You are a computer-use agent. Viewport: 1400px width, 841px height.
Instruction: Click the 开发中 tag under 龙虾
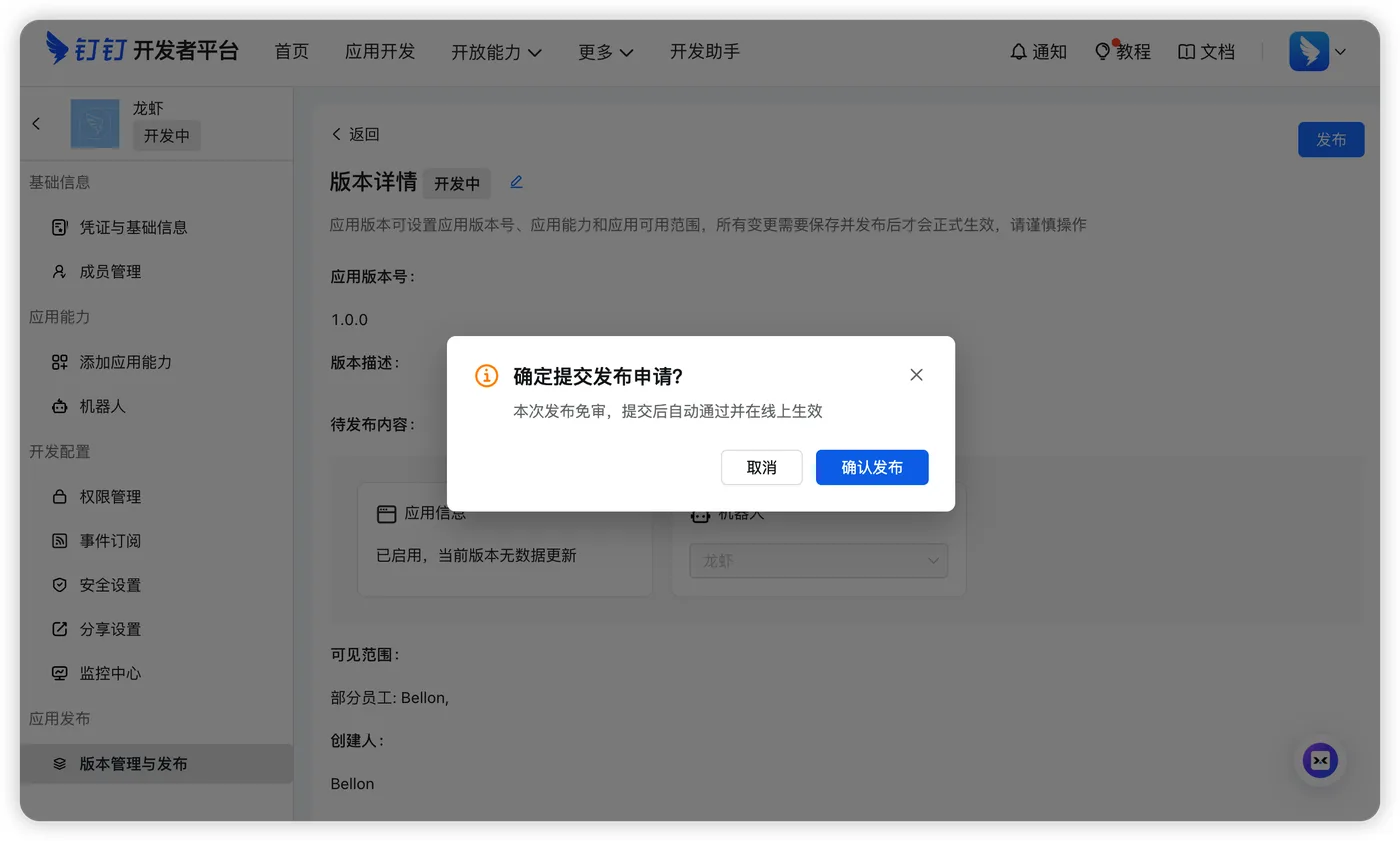[167, 136]
